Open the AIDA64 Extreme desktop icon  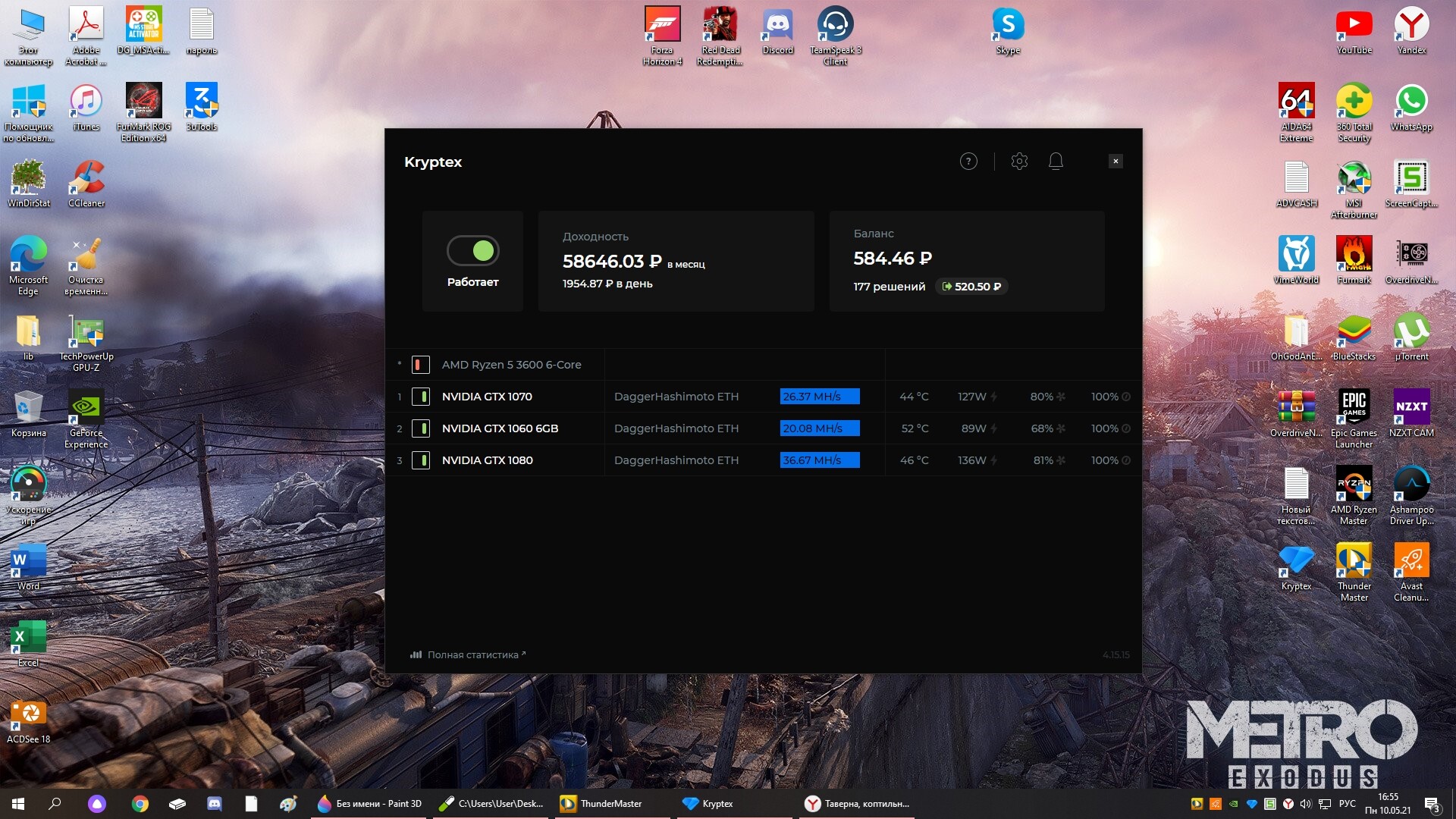[x=1296, y=112]
